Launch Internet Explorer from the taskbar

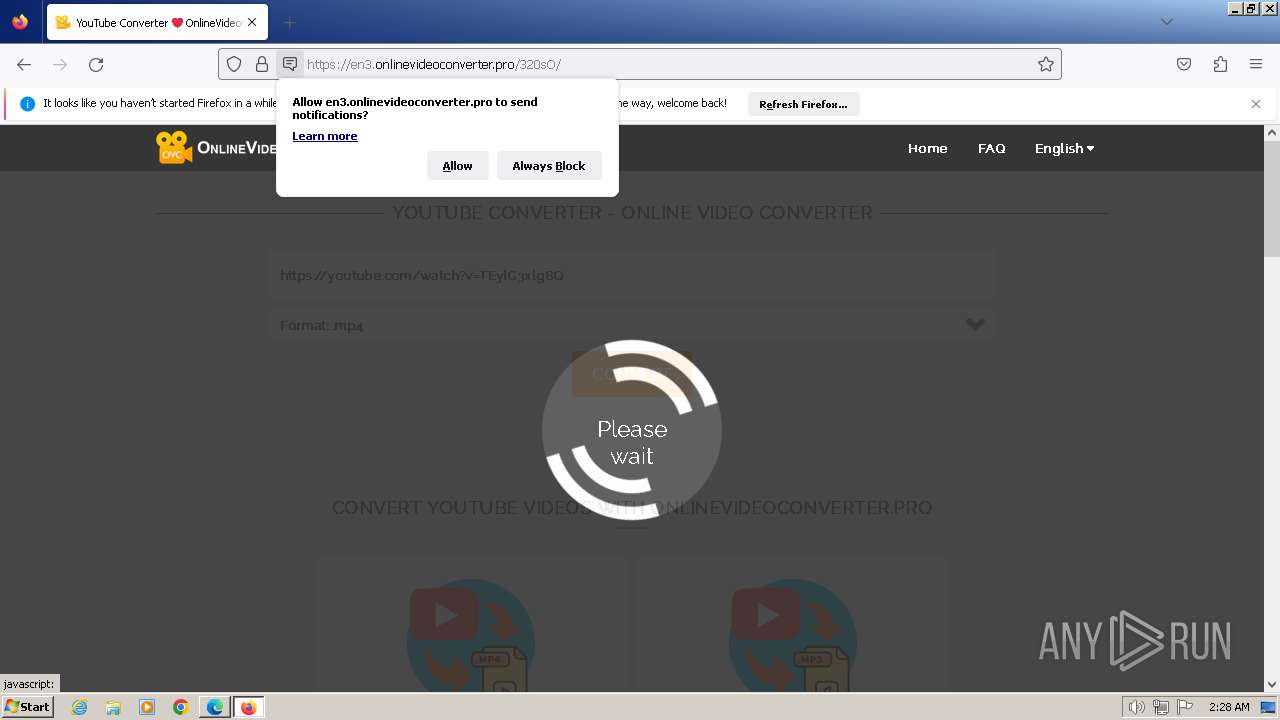[79, 707]
